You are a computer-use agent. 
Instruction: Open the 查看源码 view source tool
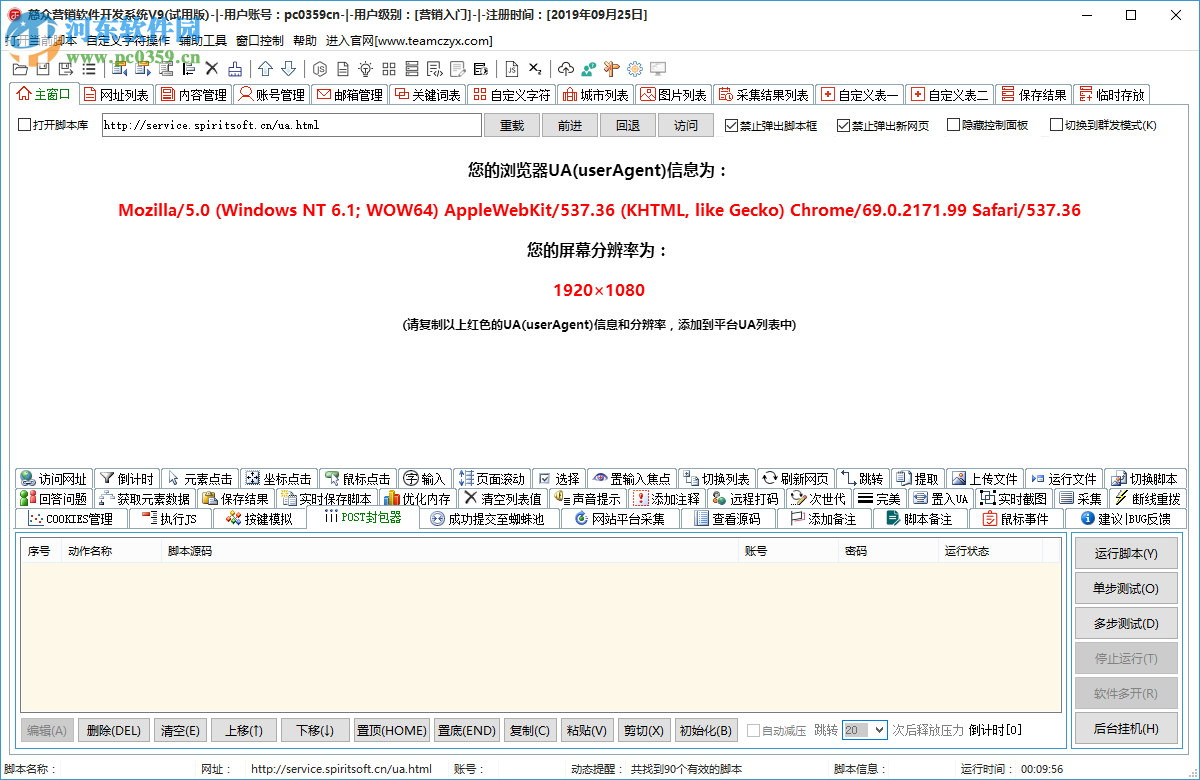tap(731, 518)
